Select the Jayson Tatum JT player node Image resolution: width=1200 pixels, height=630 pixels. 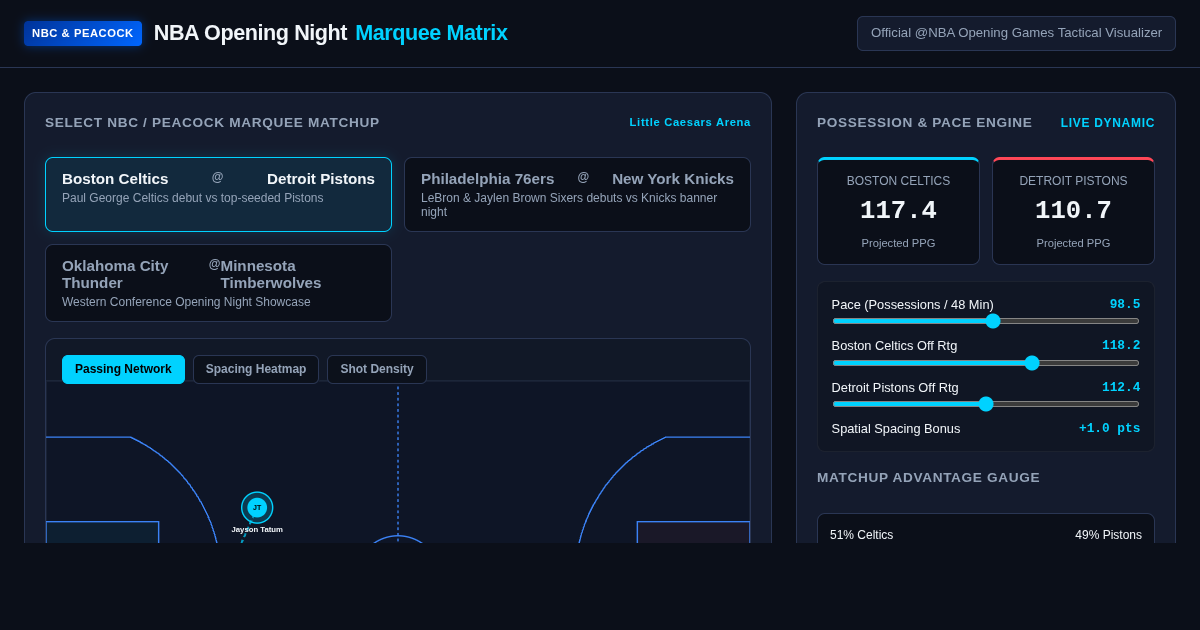pos(257,508)
